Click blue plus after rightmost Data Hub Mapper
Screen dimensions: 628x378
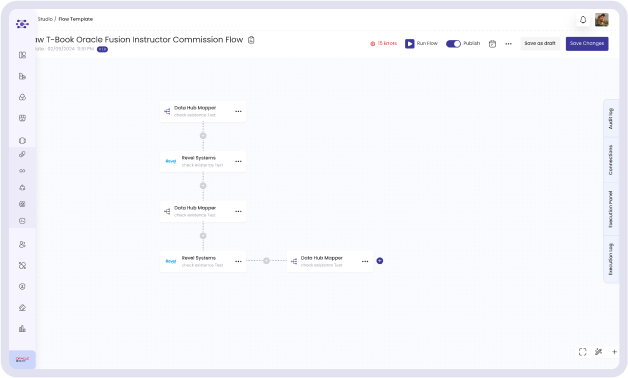point(380,261)
